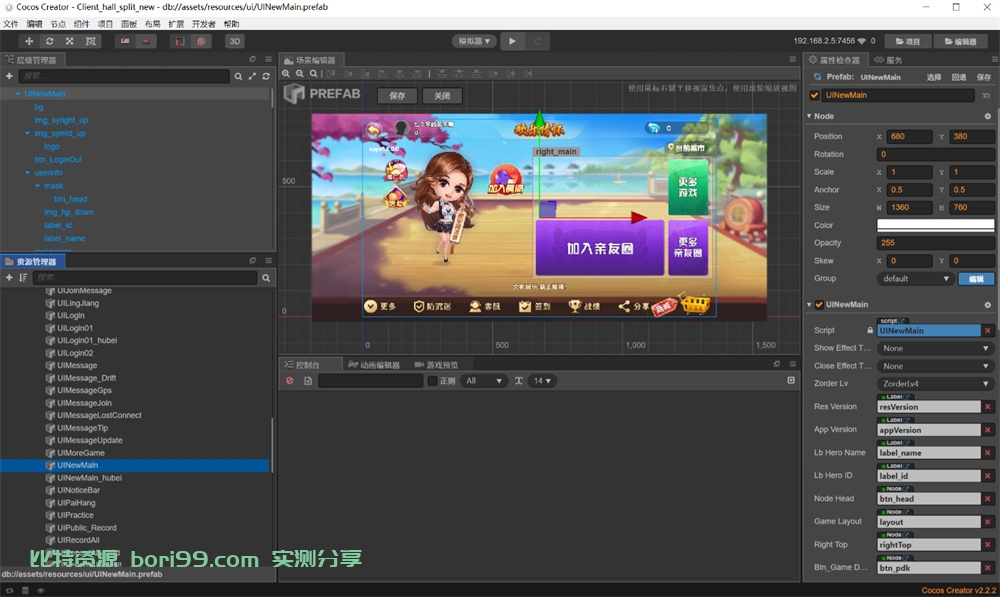Open the Show Effect Type dropdown
This screenshot has width=1000, height=597.
tap(935, 348)
